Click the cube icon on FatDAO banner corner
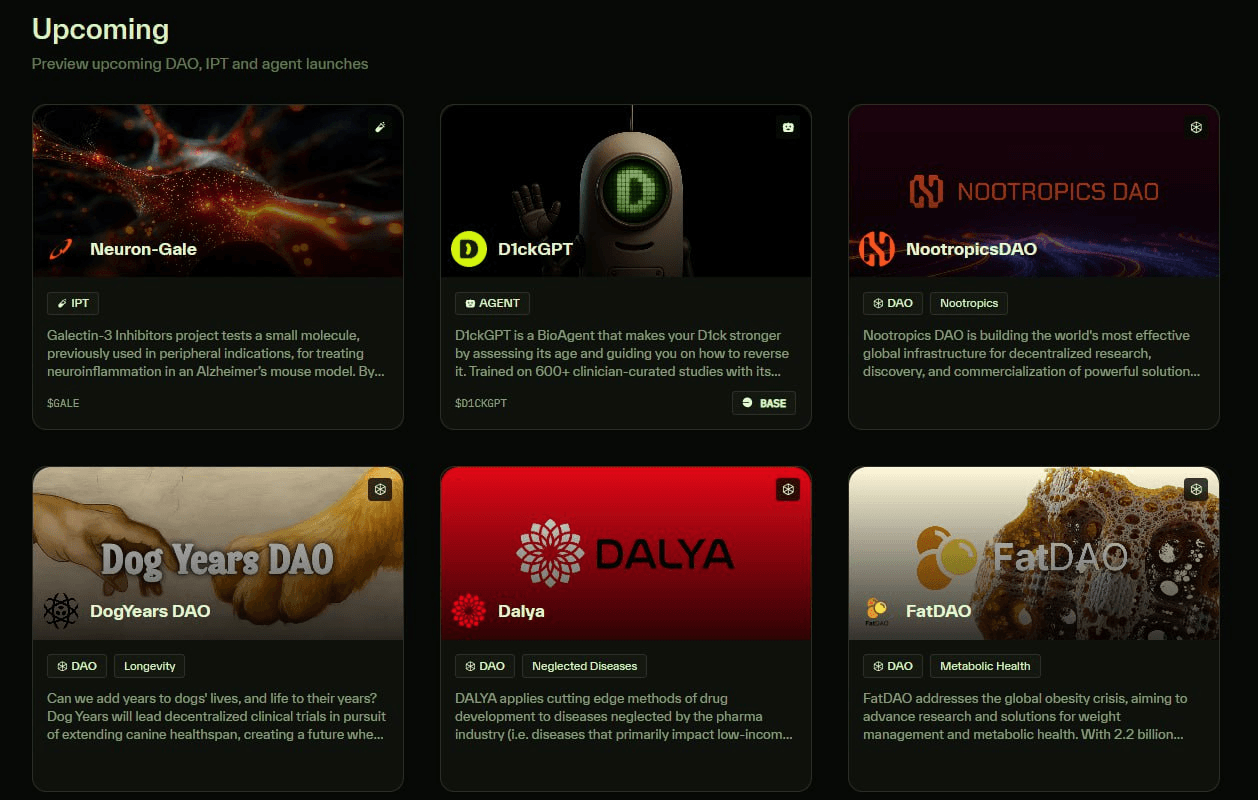1258x800 pixels. pyautogui.click(x=1196, y=489)
